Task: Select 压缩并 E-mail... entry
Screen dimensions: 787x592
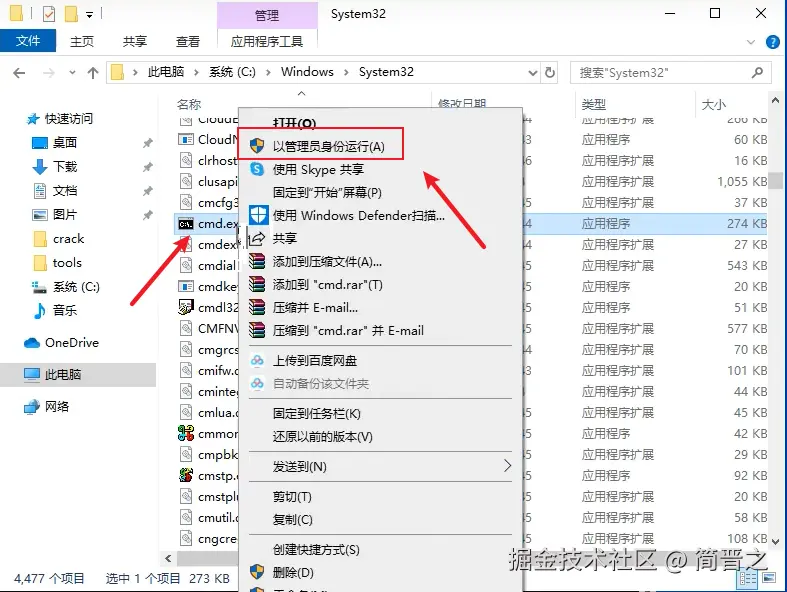Action: 315,308
